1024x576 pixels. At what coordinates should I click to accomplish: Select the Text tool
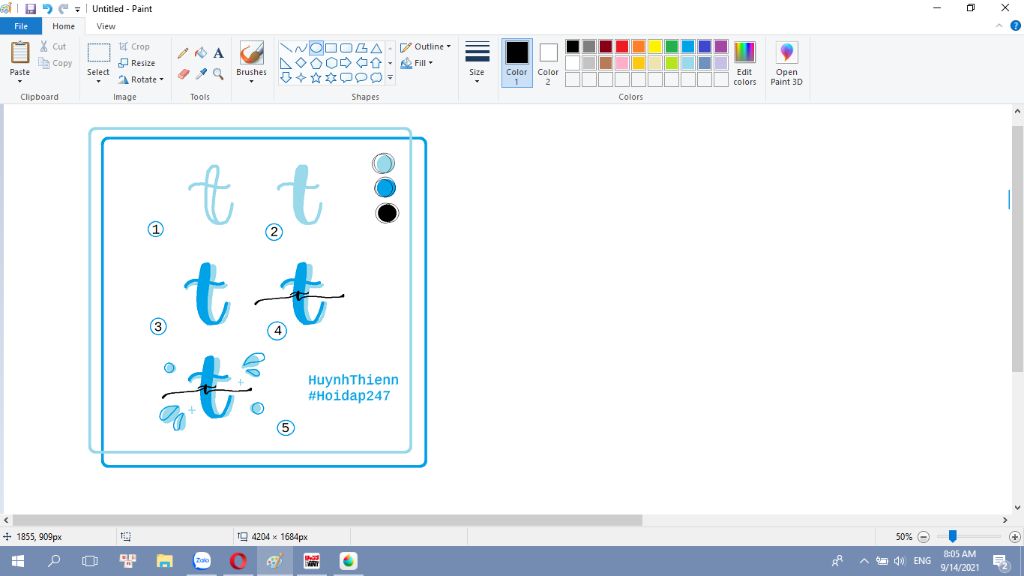(x=218, y=54)
